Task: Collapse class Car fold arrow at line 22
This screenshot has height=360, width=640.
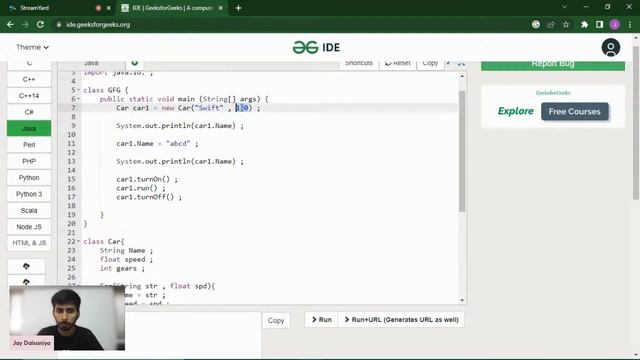Action: pyautogui.click(x=78, y=242)
